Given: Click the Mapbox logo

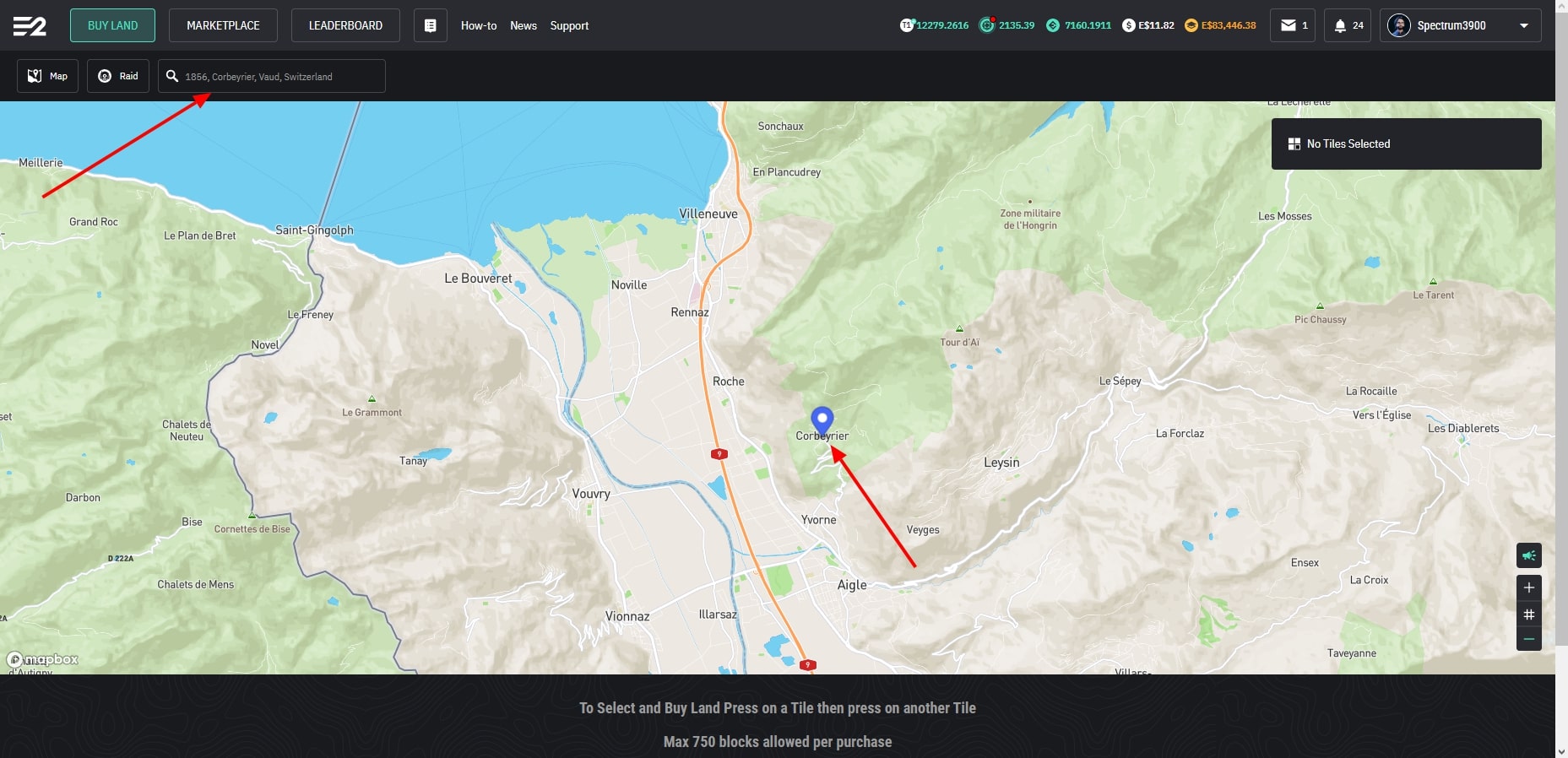Looking at the screenshot, I should pos(43,659).
